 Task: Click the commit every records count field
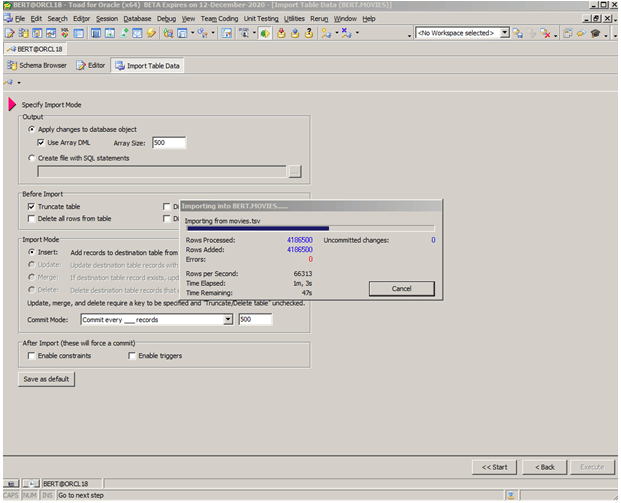click(x=255, y=319)
